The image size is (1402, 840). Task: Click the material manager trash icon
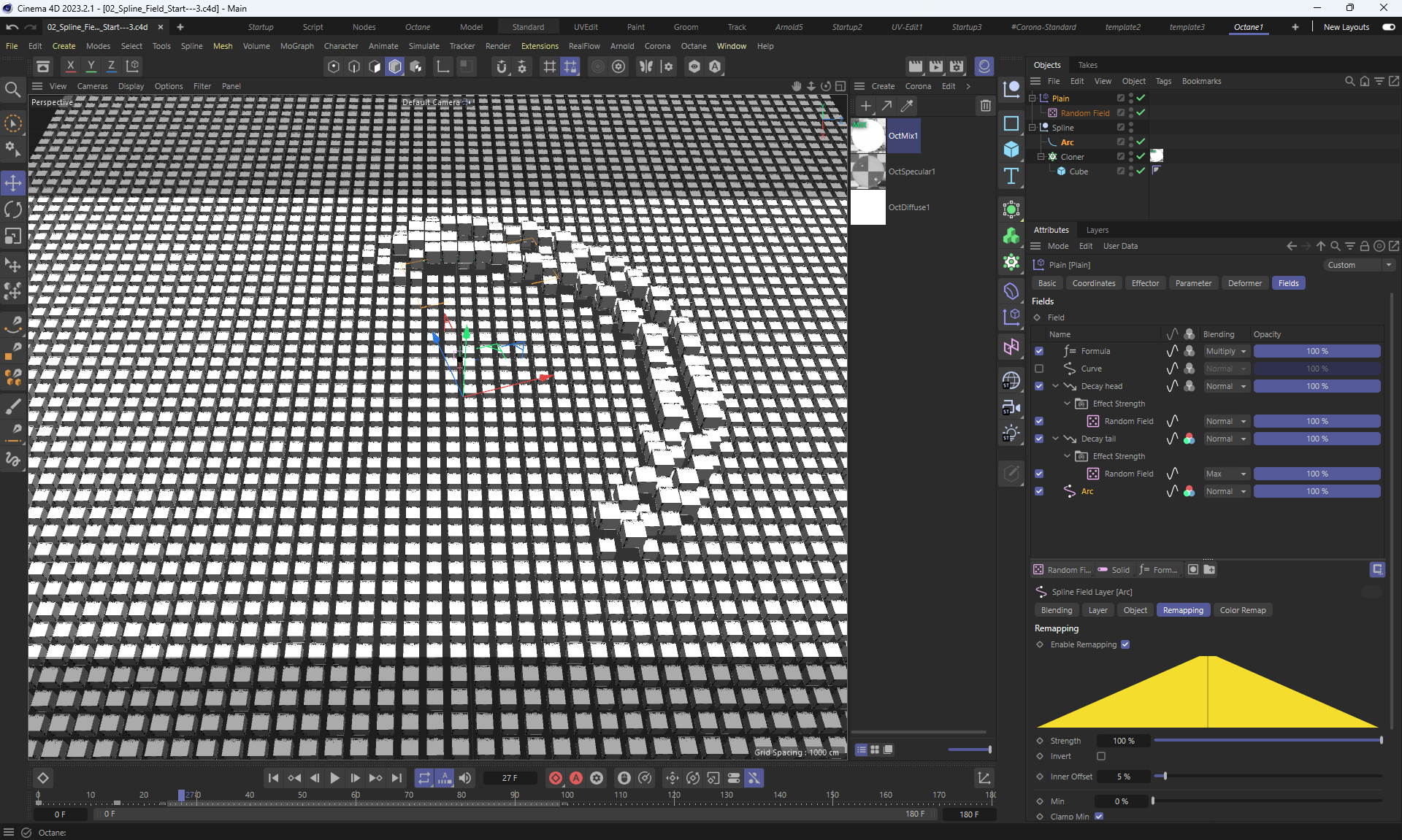pos(985,106)
